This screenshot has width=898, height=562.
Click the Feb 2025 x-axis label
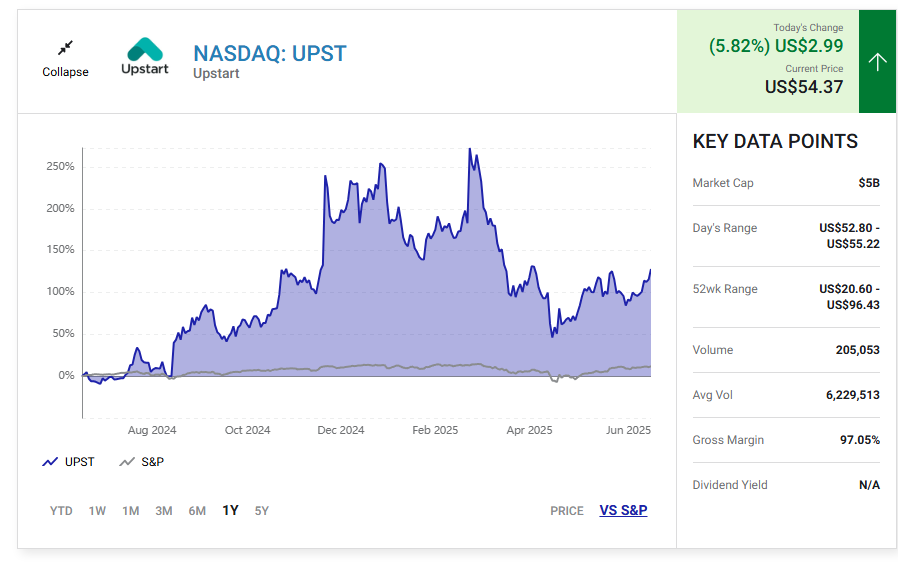point(435,430)
